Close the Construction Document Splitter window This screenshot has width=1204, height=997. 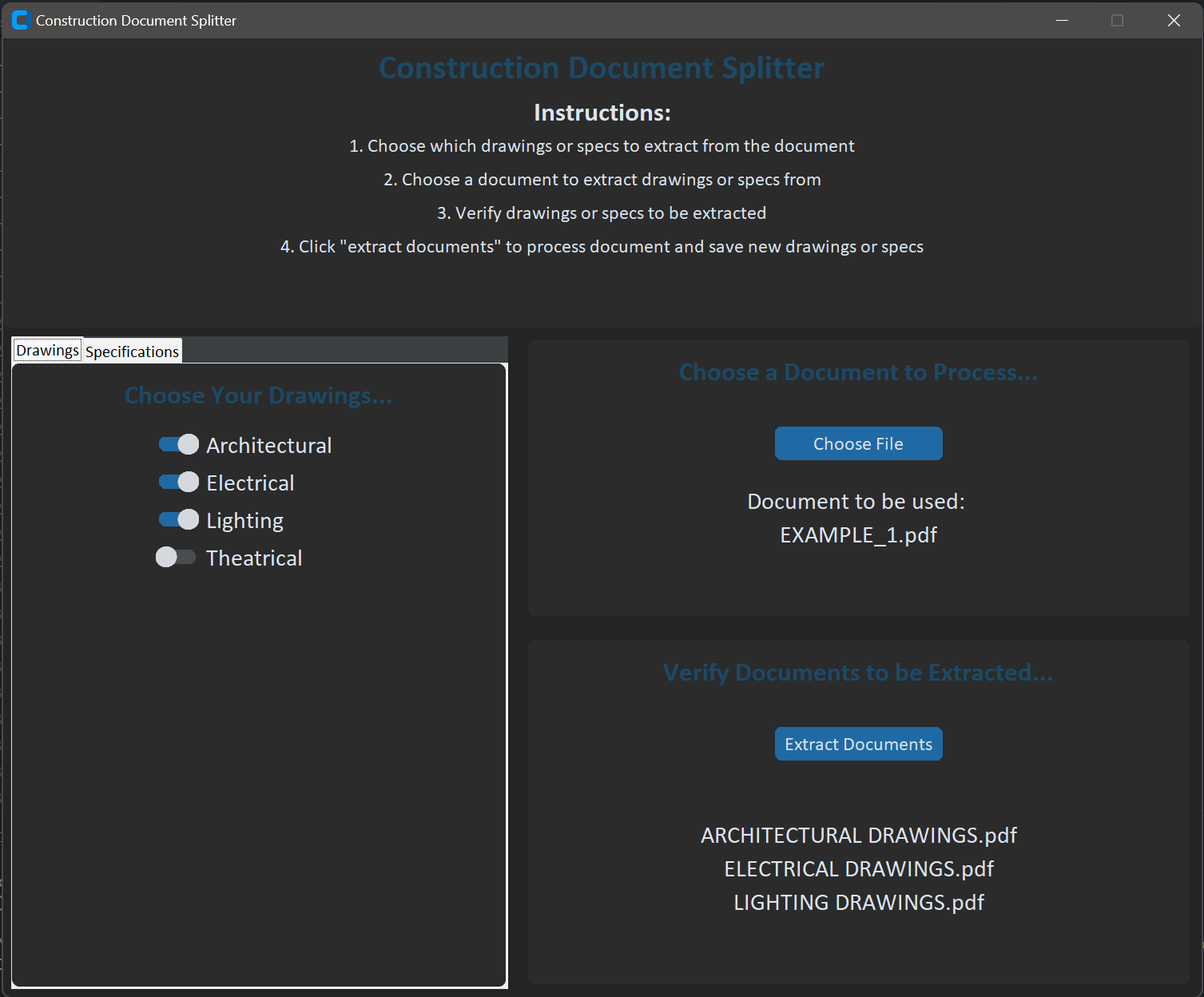[x=1173, y=21]
